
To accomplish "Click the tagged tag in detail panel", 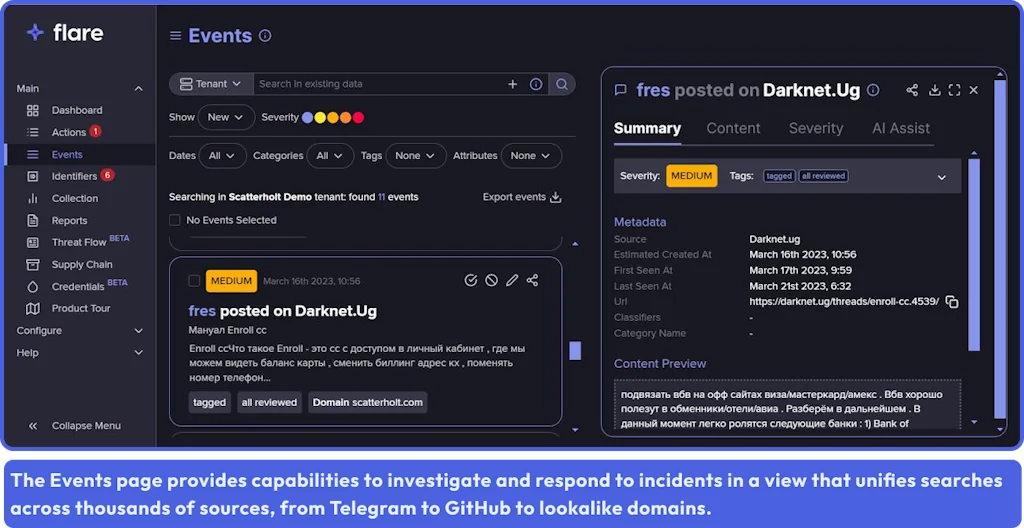I will (x=779, y=176).
